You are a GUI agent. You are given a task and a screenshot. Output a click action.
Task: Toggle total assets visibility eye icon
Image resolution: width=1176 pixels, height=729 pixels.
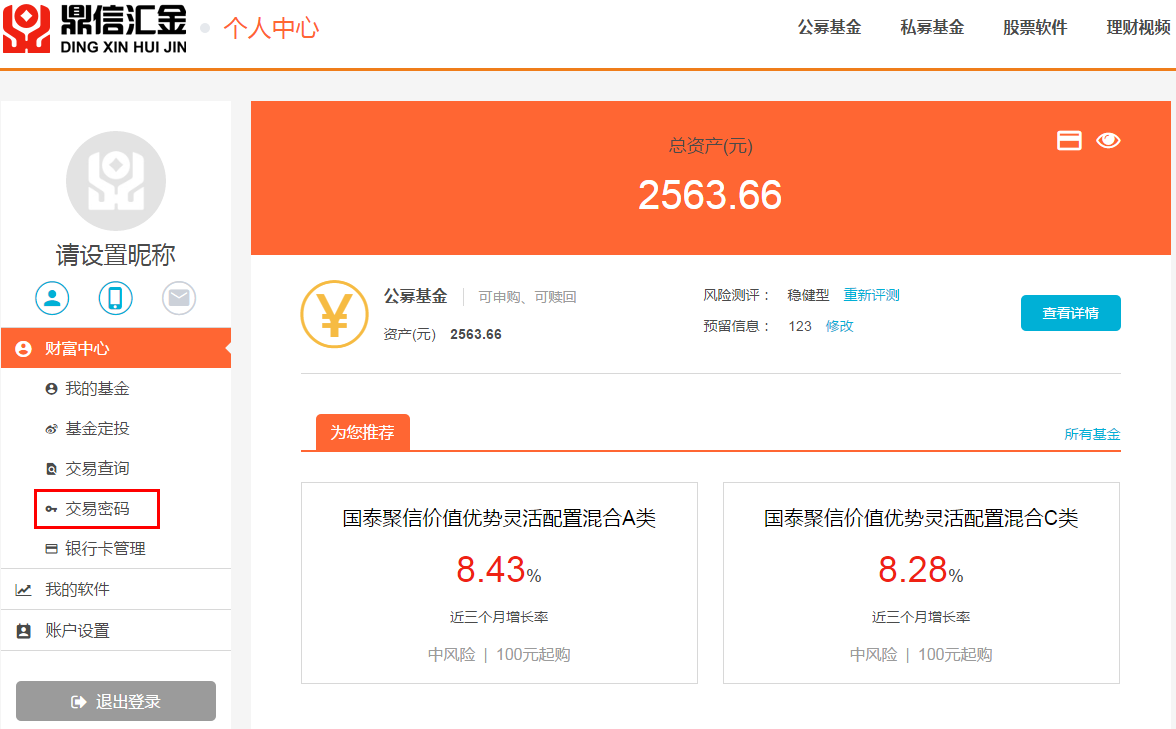tap(1108, 141)
